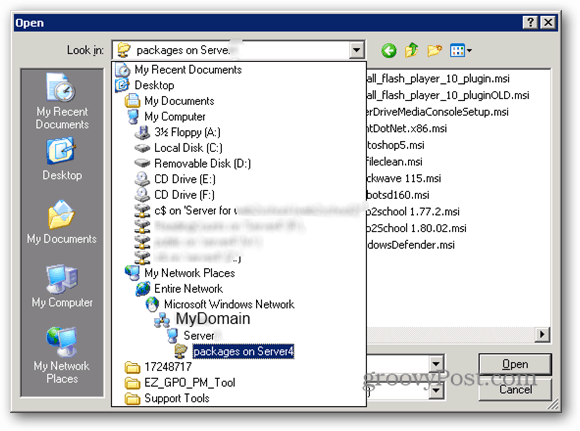The height and width of the screenshot is (431, 580).
Task: Select dowsDefender.msi file
Action: (411, 245)
